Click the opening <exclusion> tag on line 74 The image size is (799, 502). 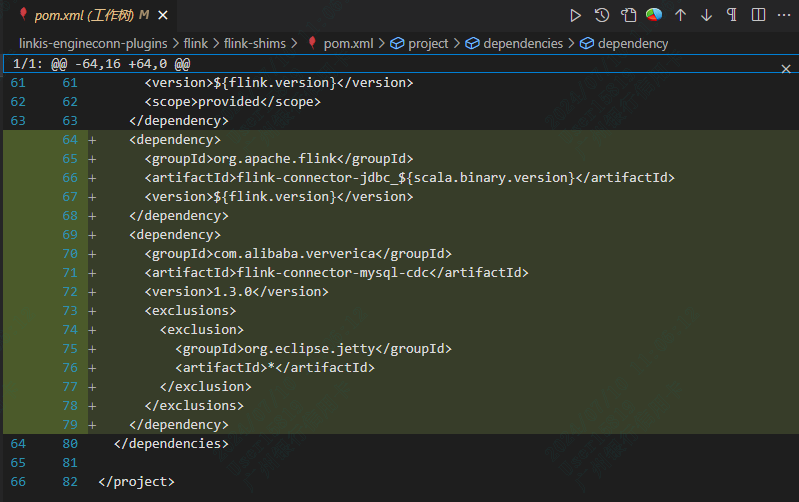(x=202, y=330)
